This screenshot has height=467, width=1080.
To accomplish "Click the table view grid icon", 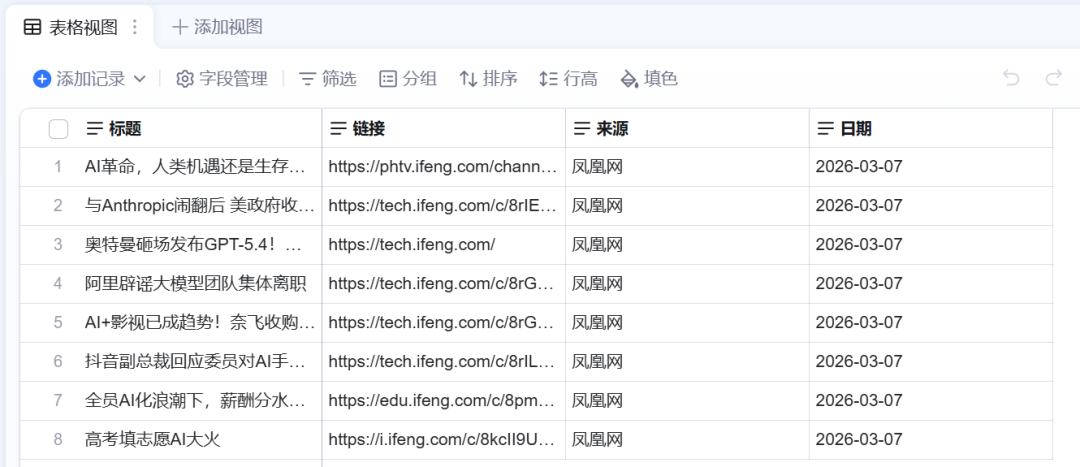I will 32,28.
